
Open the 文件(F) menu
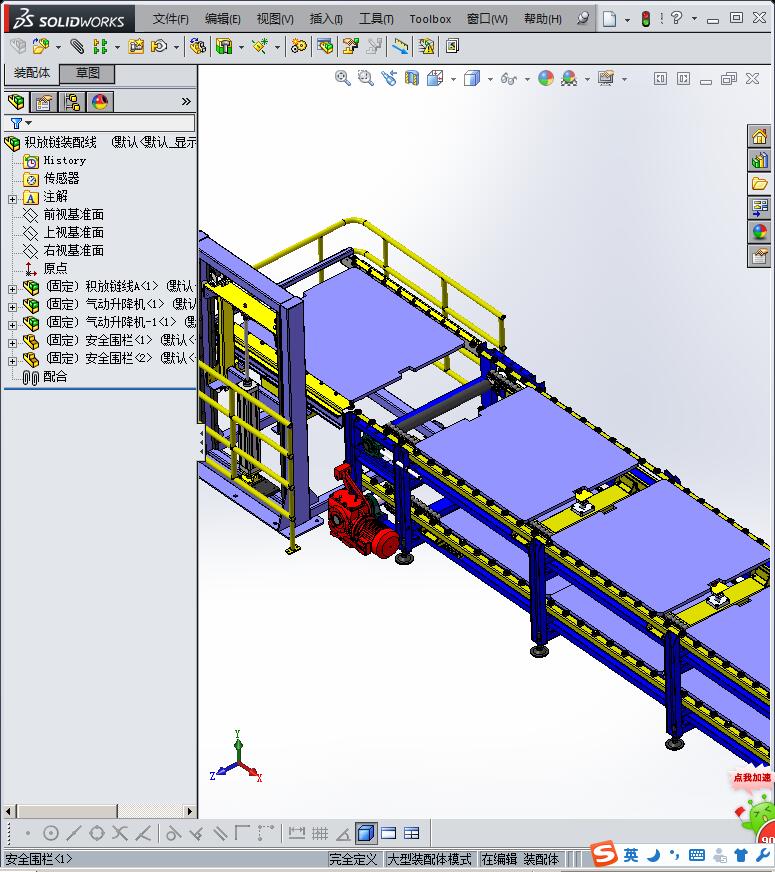pos(171,19)
